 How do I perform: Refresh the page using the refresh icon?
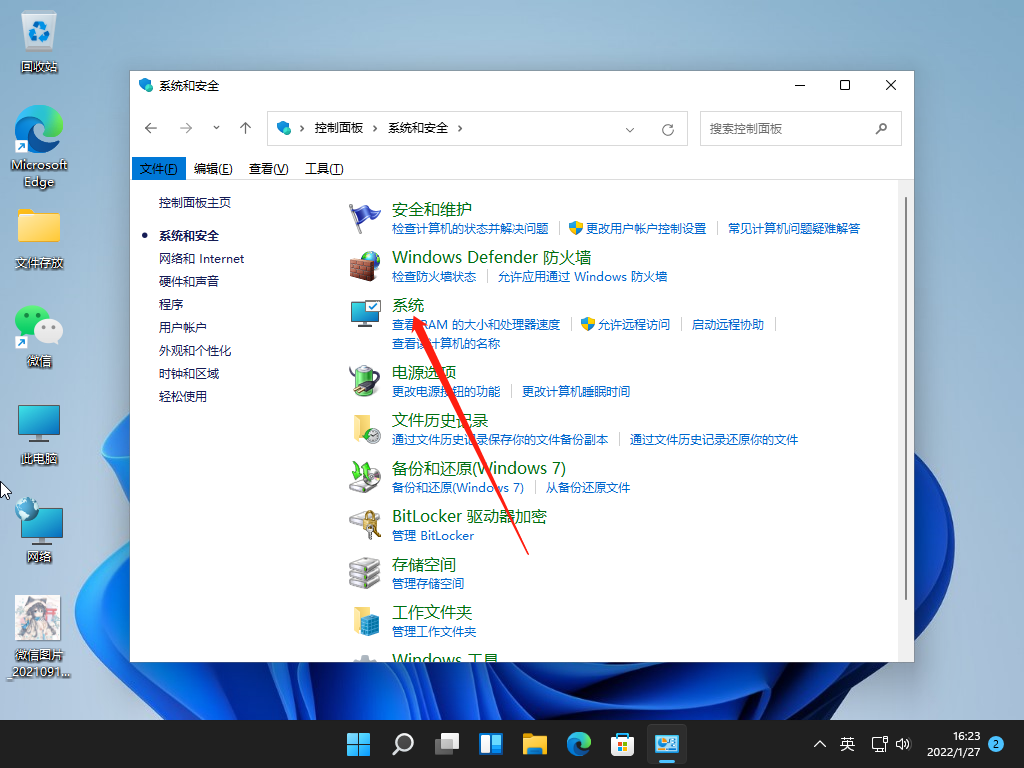click(667, 128)
